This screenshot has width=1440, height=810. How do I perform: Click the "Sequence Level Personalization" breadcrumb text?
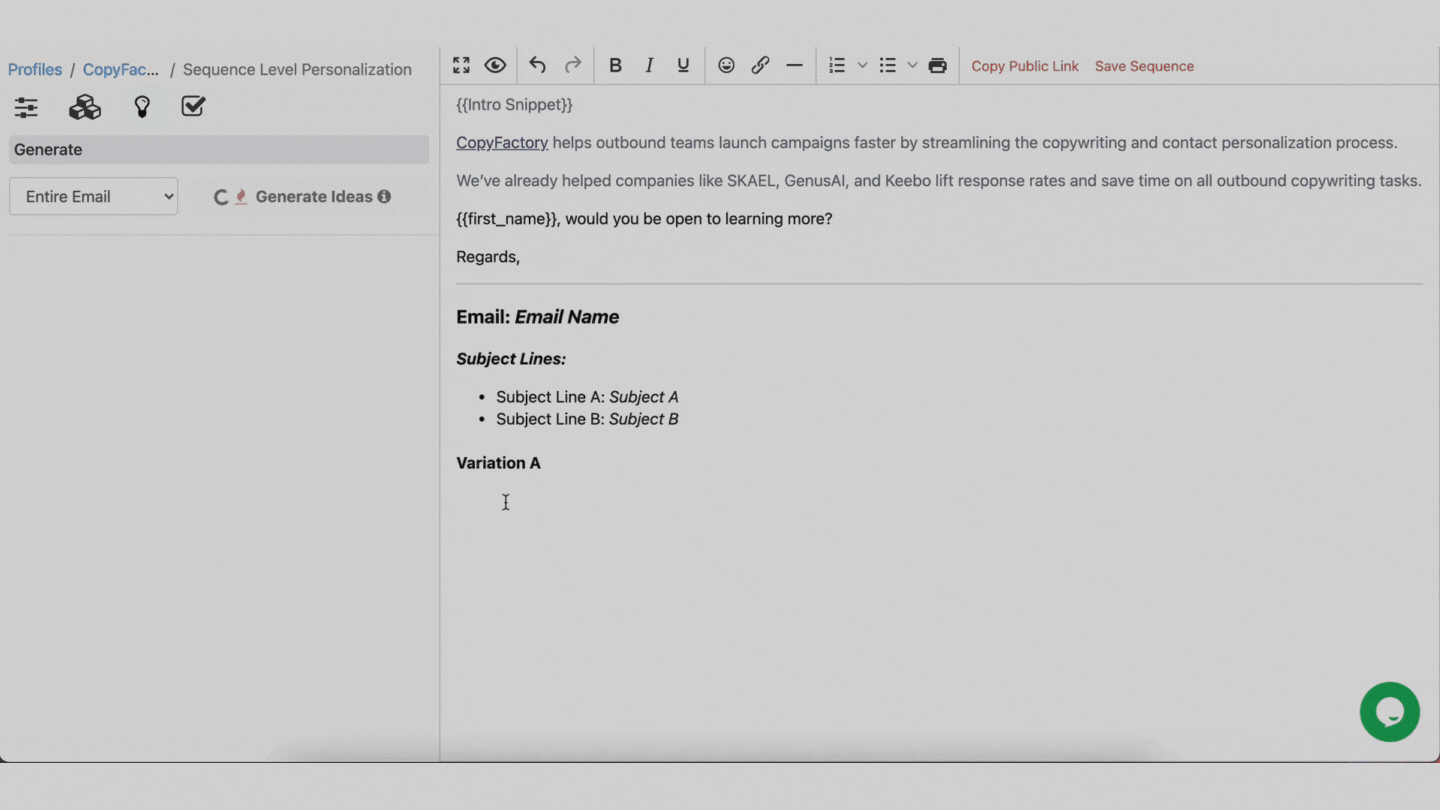297,69
